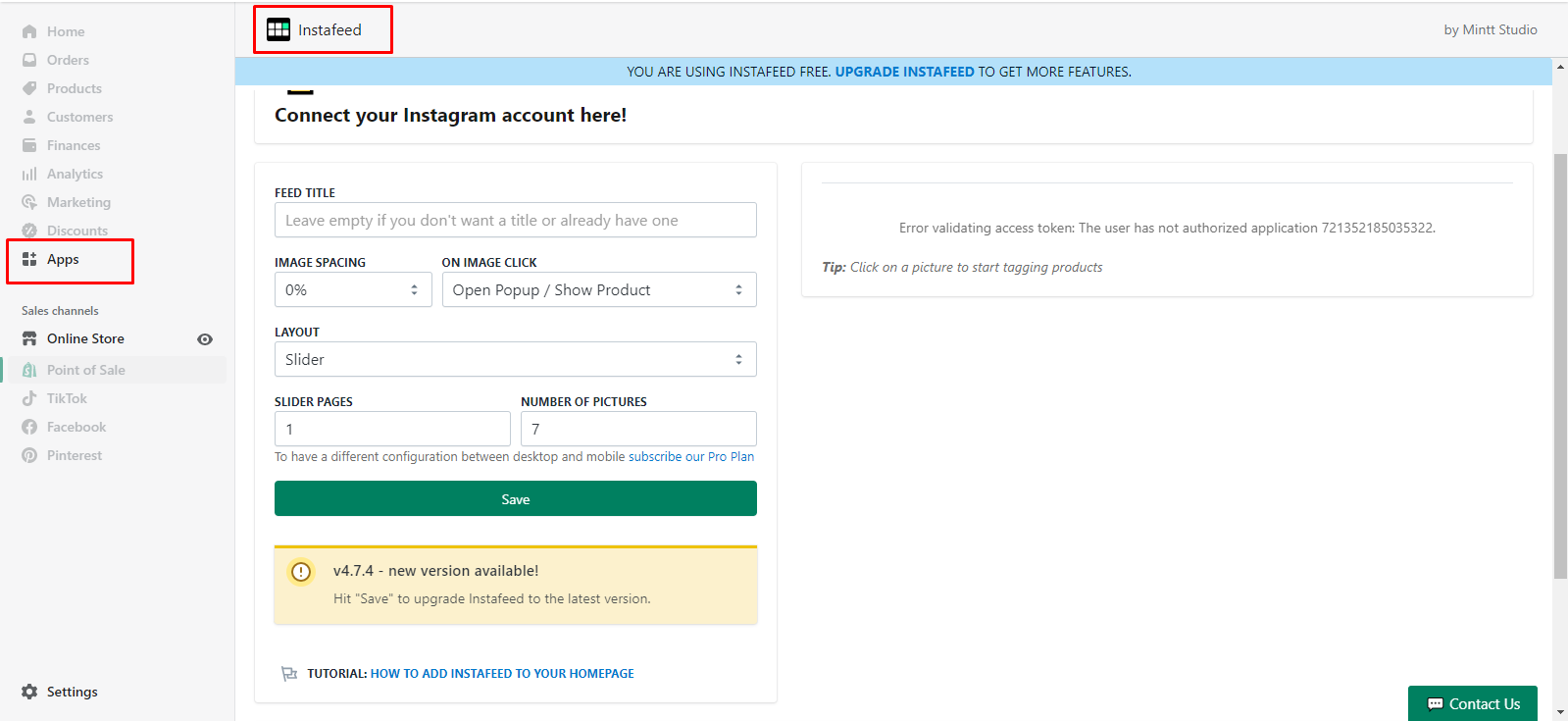The width and height of the screenshot is (1568, 721).
Task: Open the On Image Click dropdown
Action: 599,289
